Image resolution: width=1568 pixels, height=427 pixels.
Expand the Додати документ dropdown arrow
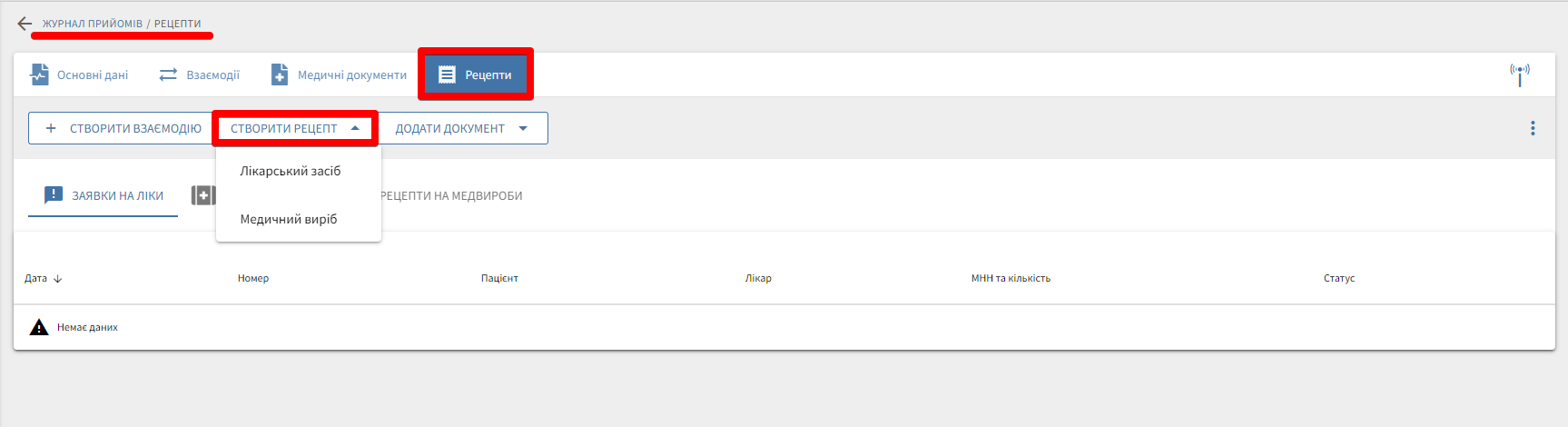tap(523, 128)
